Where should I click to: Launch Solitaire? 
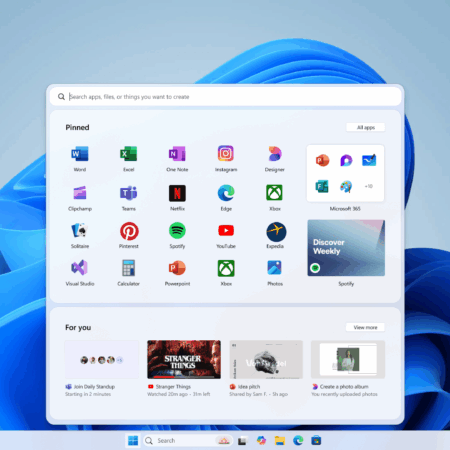(80, 231)
